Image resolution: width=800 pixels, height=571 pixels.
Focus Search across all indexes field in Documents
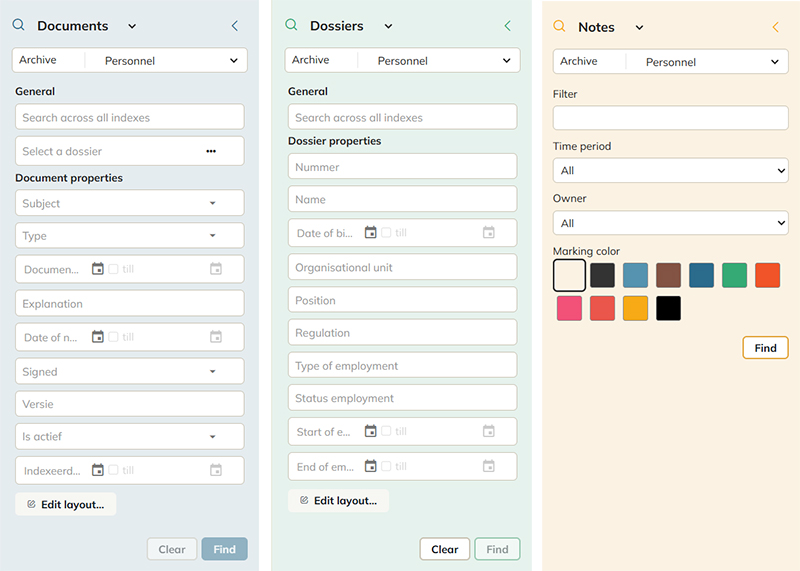130,117
